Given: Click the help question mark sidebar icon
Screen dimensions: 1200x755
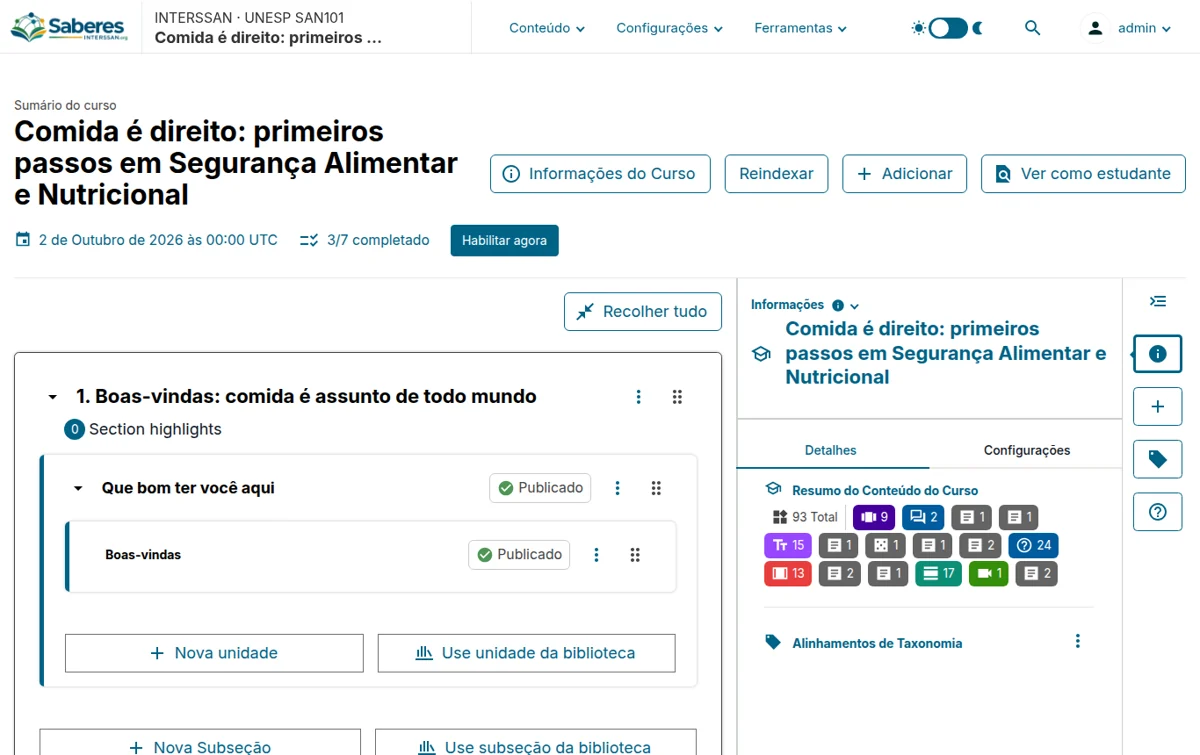Looking at the screenshot, I should click(x=1158, y=512).
